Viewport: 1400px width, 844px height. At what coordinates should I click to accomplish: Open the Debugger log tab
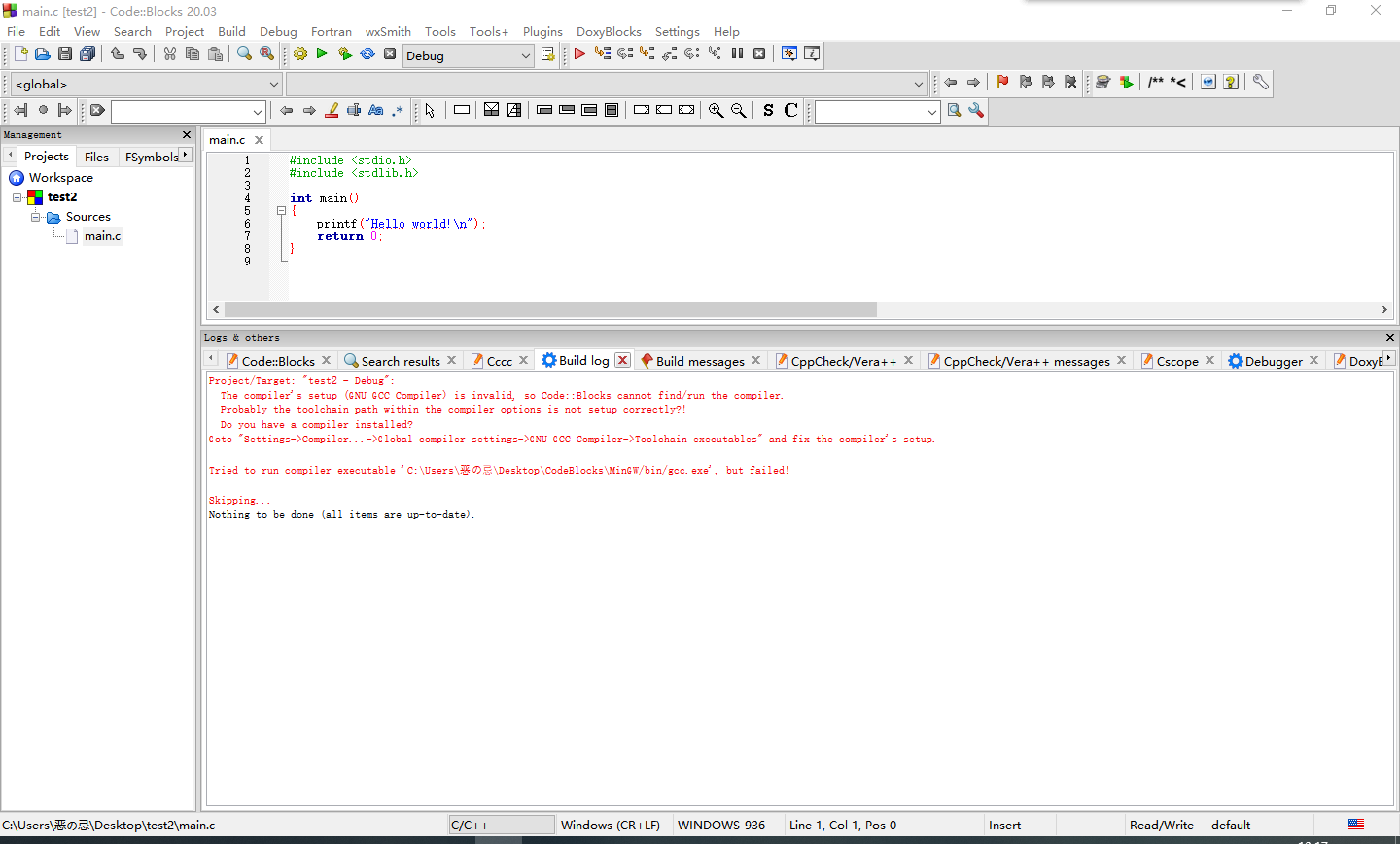[x=1274, y=361]
